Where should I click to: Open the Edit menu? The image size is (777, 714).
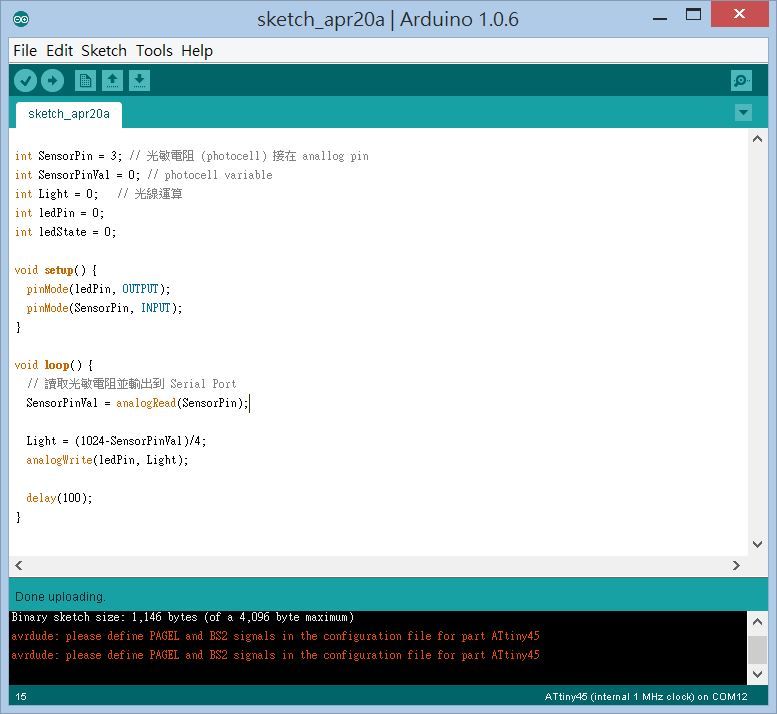point(59,51)
